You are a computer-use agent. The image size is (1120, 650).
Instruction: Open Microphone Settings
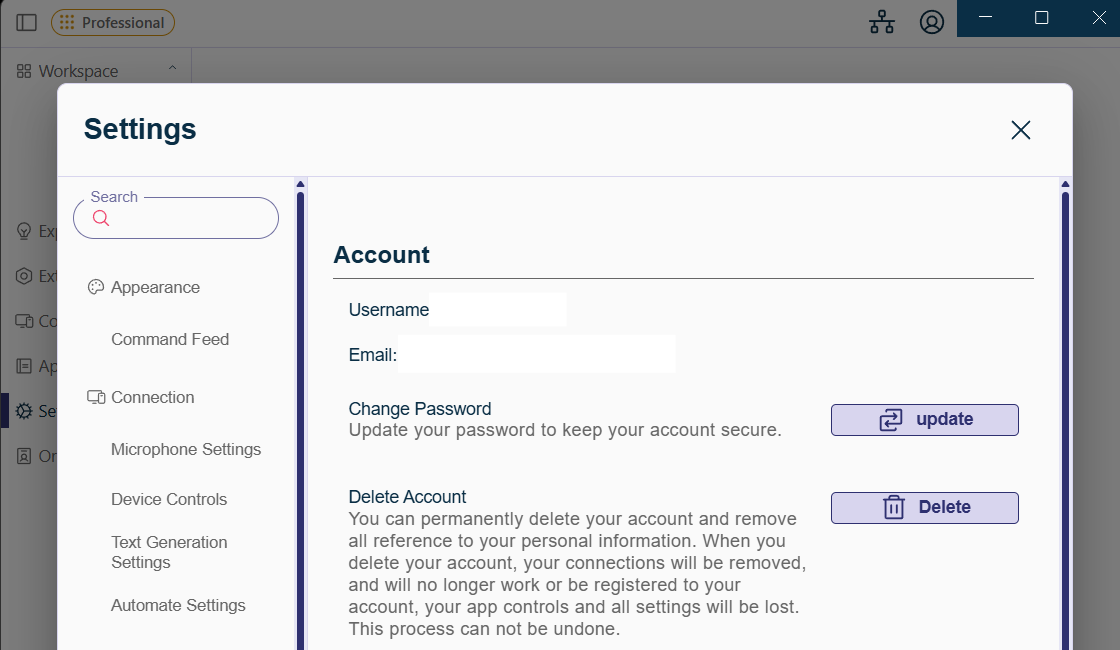186,449
